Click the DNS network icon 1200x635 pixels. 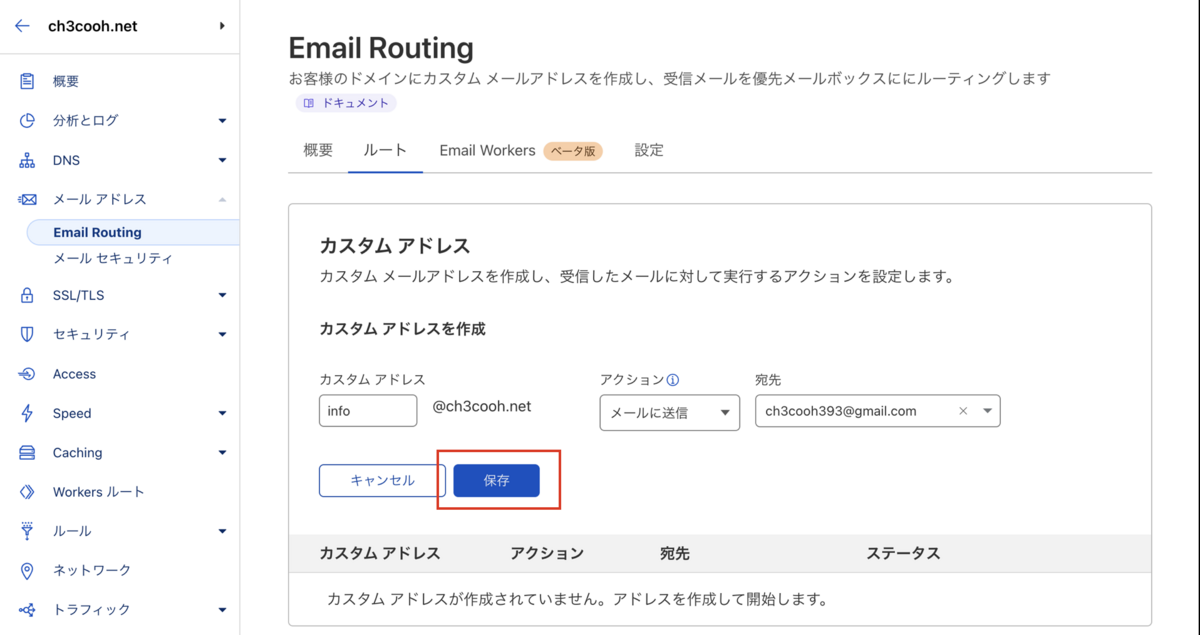tap(27, 160)
